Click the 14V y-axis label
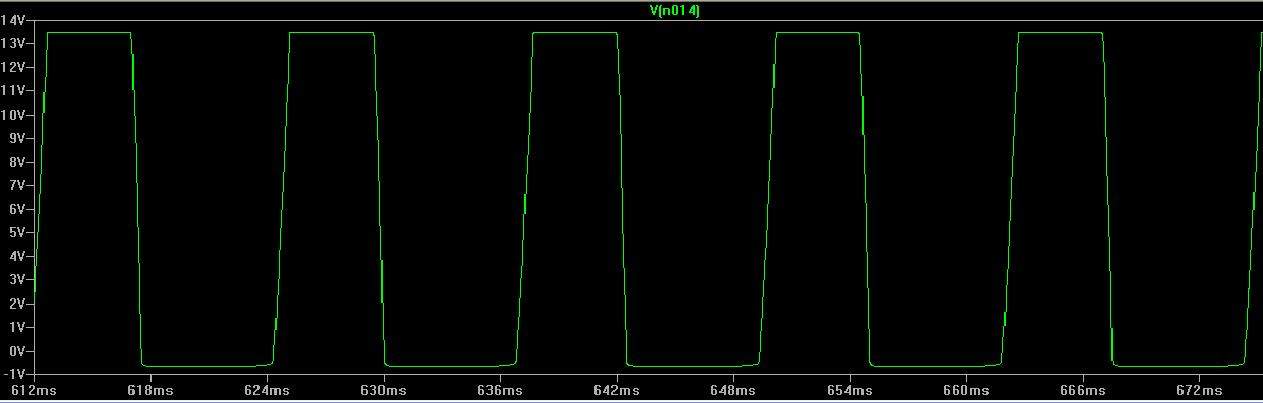The image size is (1263, 403). (x=13, y=20)
